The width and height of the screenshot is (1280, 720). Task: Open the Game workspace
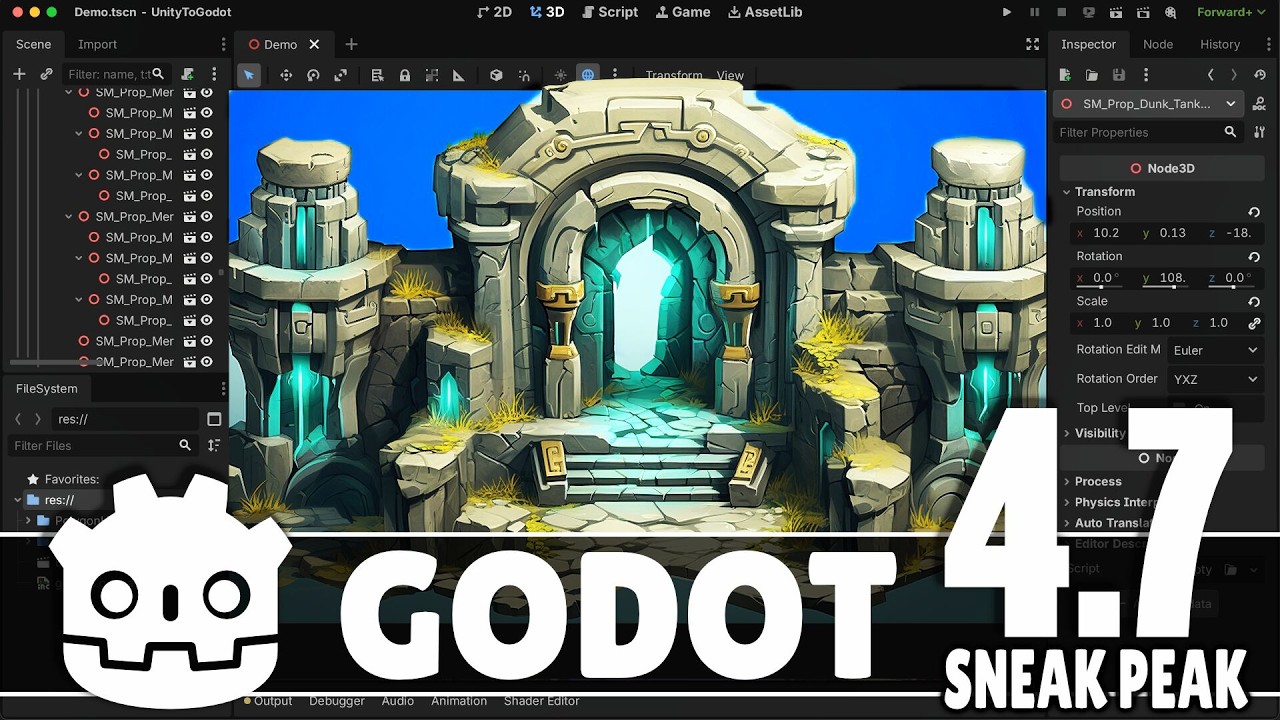pos(683,12)
